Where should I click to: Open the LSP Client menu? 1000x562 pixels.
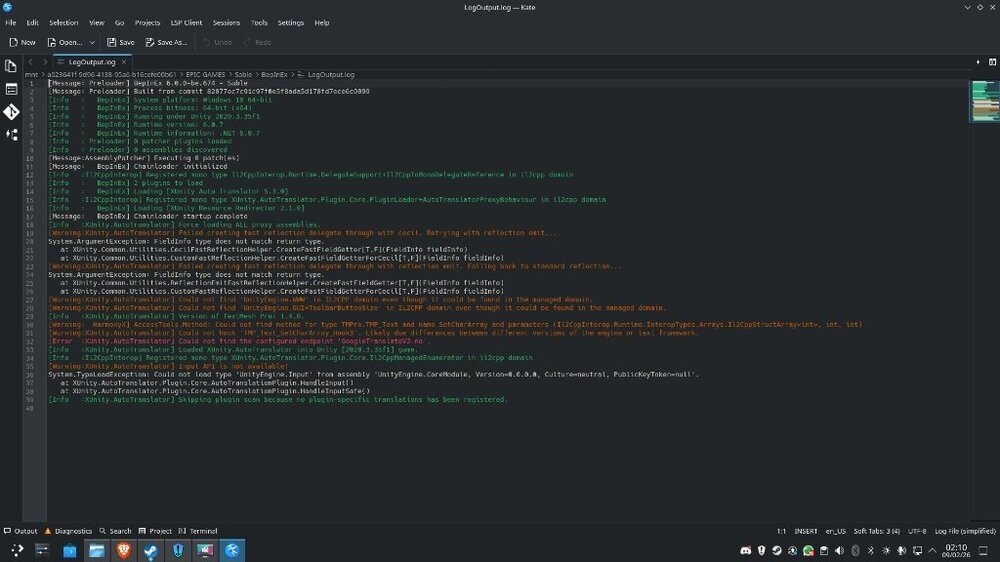click(186, 22)
